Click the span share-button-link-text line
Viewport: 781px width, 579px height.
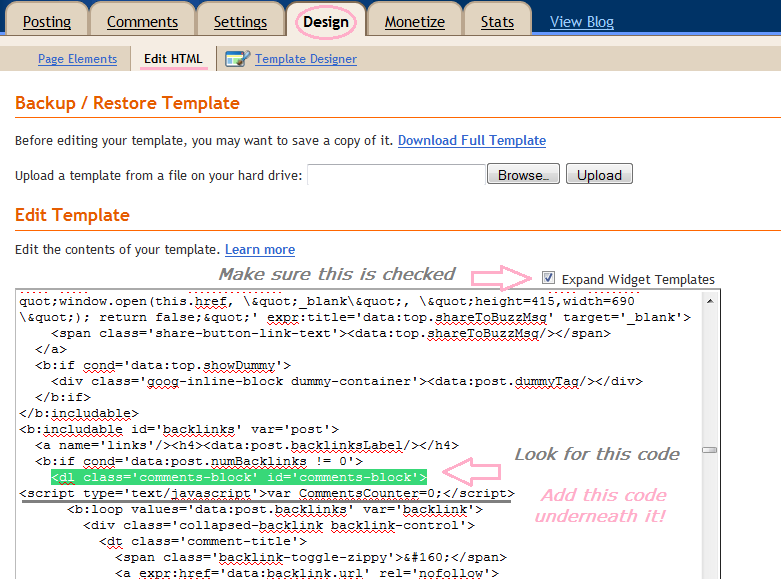coord(331,333)
